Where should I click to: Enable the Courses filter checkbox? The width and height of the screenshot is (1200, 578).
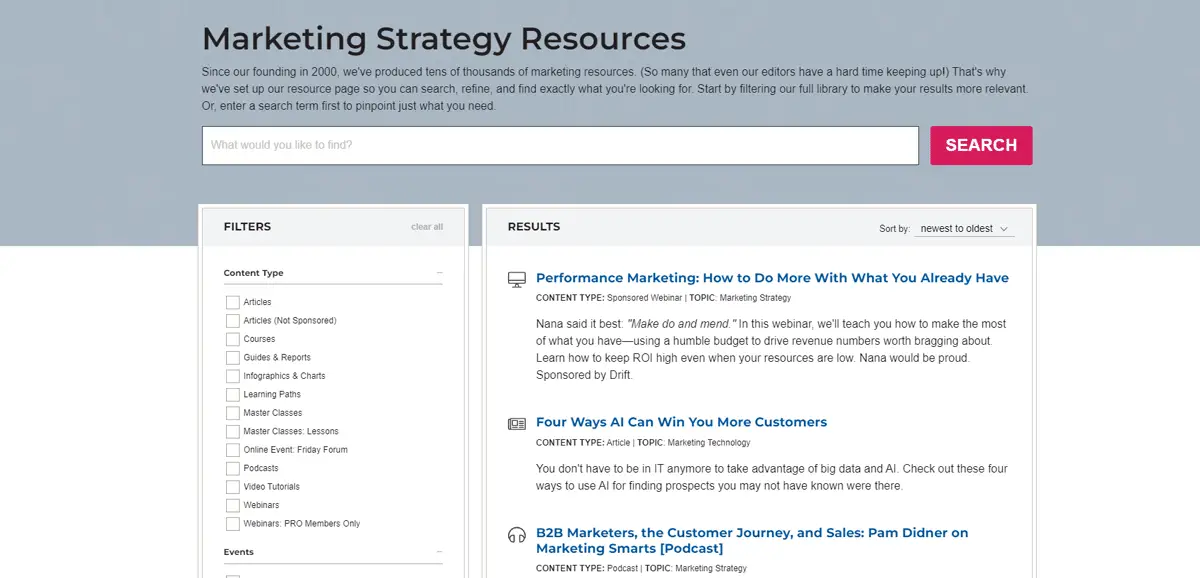[233, 339]
